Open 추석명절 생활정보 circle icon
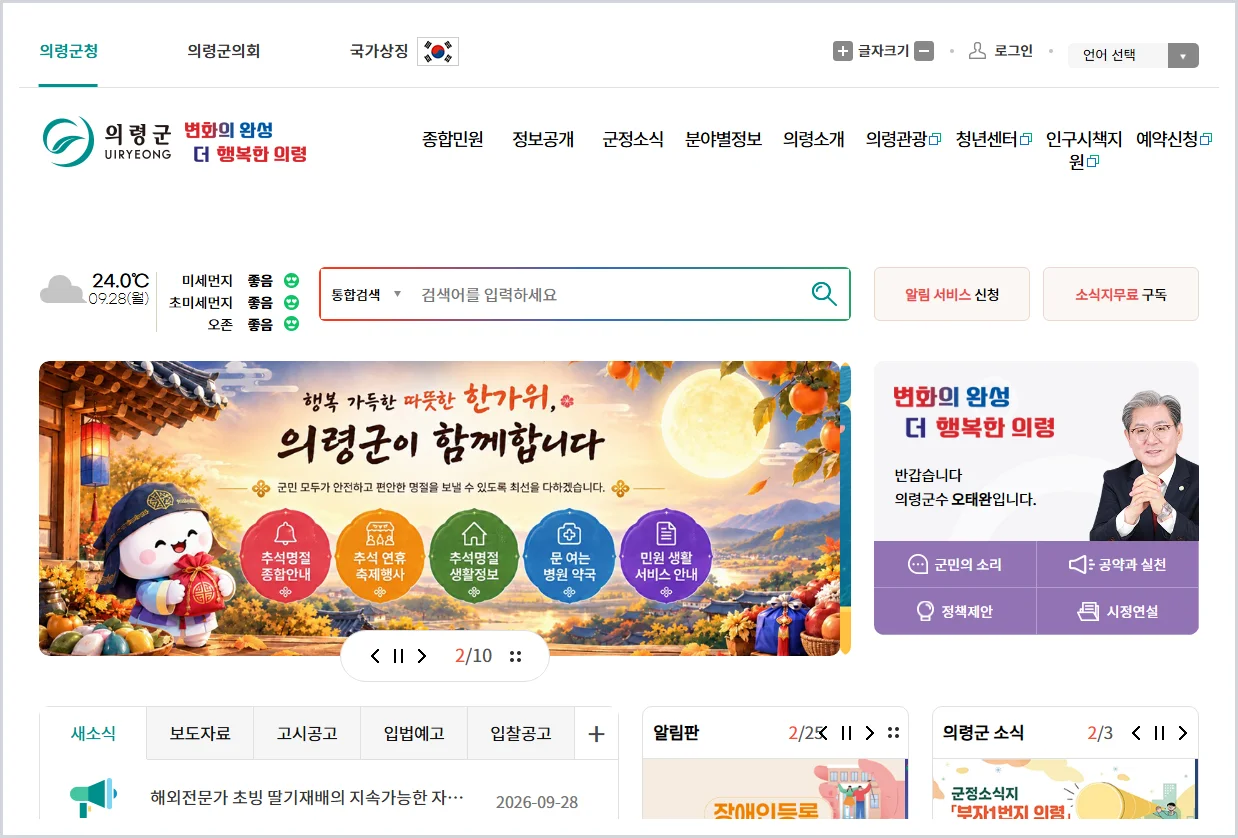This screenshot has height=838, width=1238. click(474, 556)
